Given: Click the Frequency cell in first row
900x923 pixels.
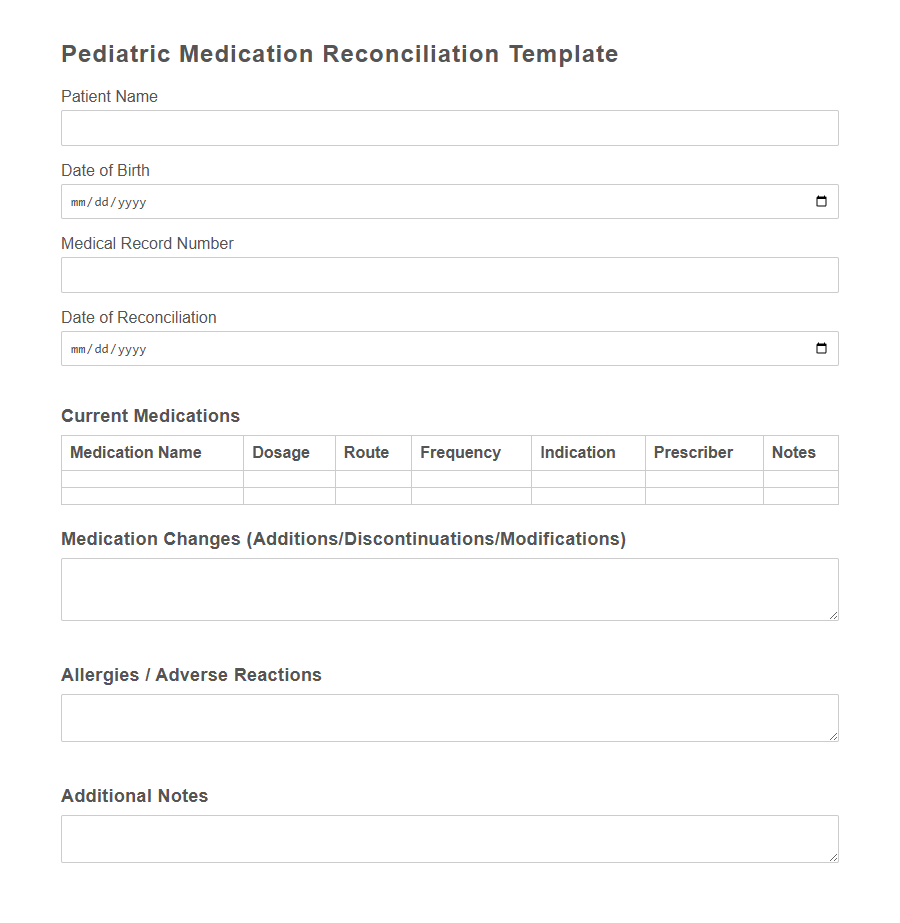Looking at the screenshot, I should tap(470, 481).
